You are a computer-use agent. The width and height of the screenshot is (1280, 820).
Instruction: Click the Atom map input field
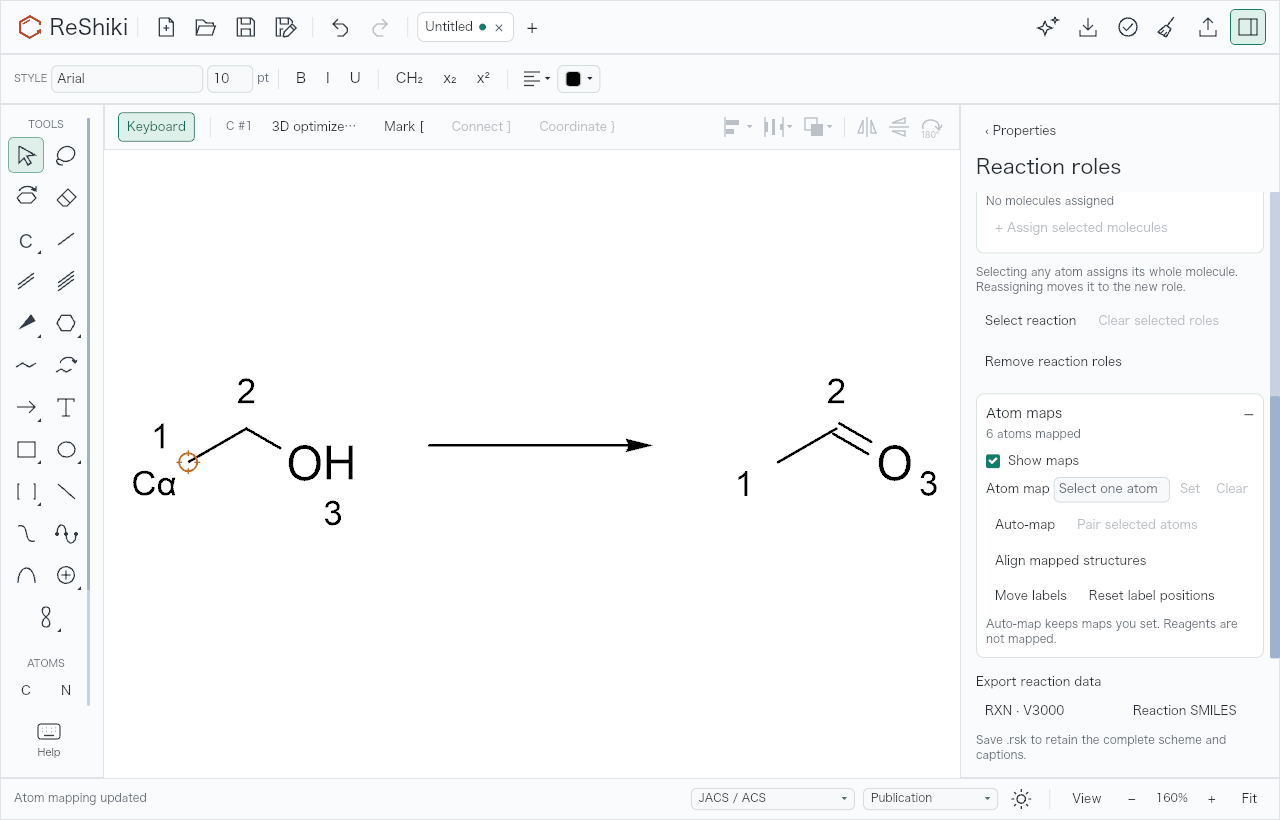(x=1111, y=489)
